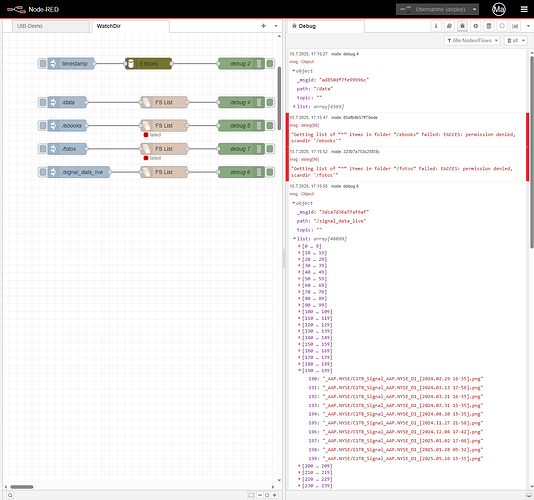Trigger the /ebooks inject node button
This screenshot has width=534, height=500.
43,126
